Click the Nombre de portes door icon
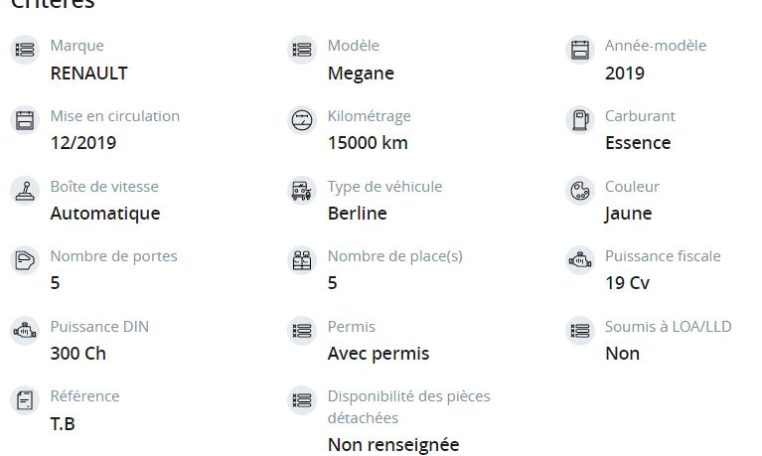Viewport: 762px width, 456px height. click(25, 260)
